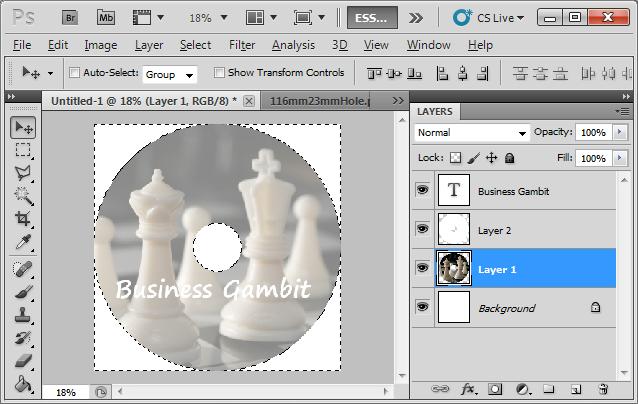Launch Adobe Bridge from the top bar
638x404 pixels.
(x=69, y=17)
